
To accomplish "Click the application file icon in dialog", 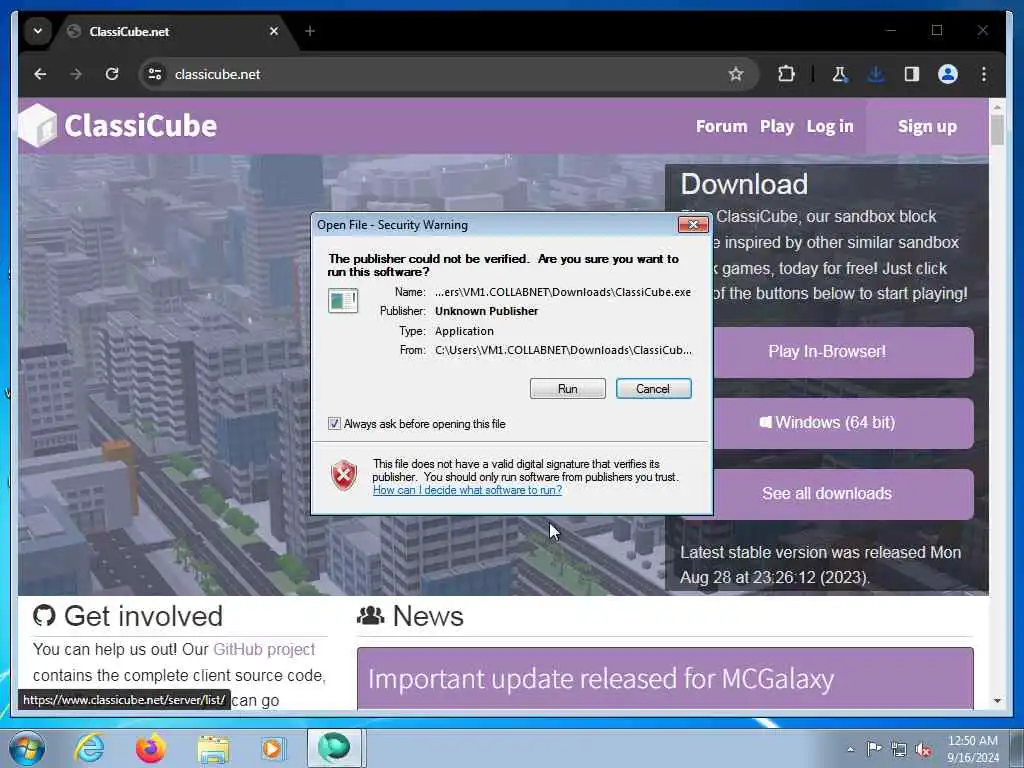I will 343,300.
